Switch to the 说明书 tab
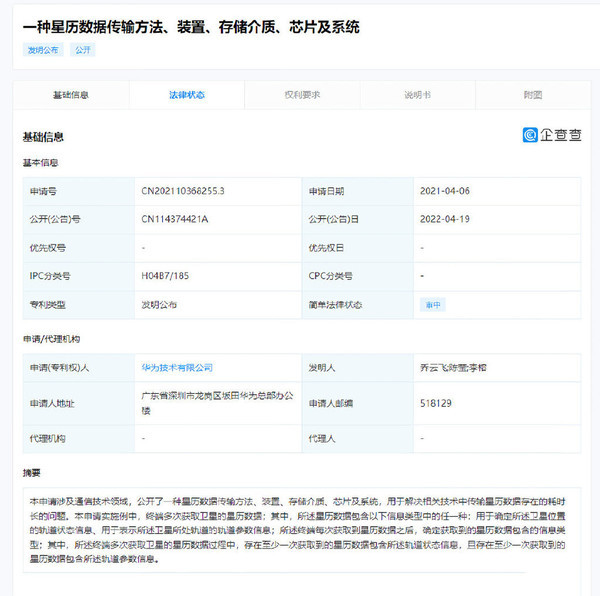The width and height of the screenshot is (600, 596). pyautogui.click(x=417, y=95)
